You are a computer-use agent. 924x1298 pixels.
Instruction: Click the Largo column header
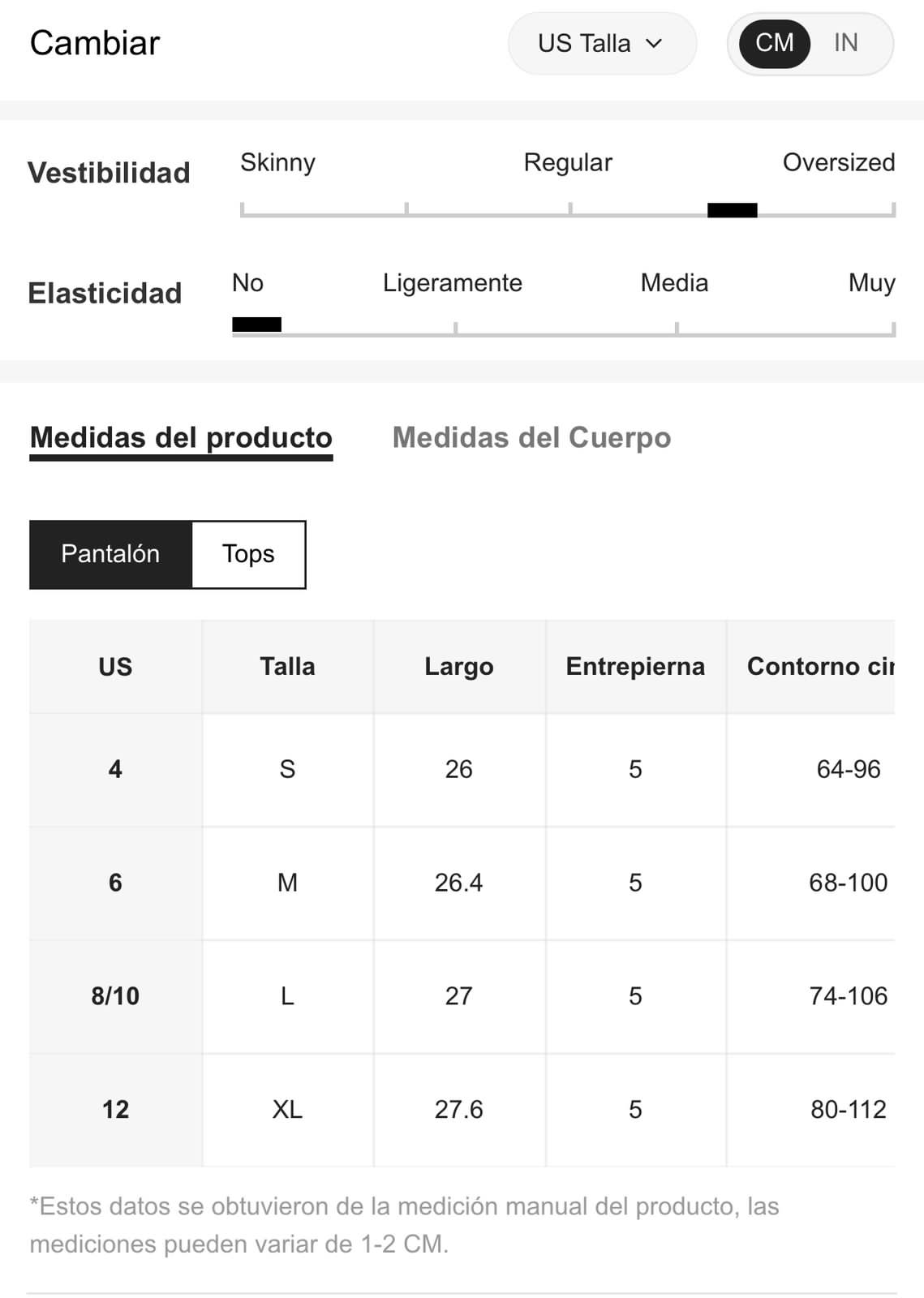(459, 667)
